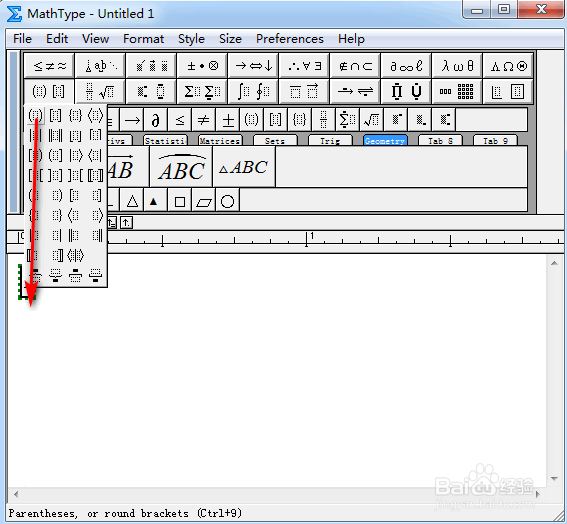
Task: Open relational symbols palette (≤ ≠ ≈)
Action: [50, 66]
